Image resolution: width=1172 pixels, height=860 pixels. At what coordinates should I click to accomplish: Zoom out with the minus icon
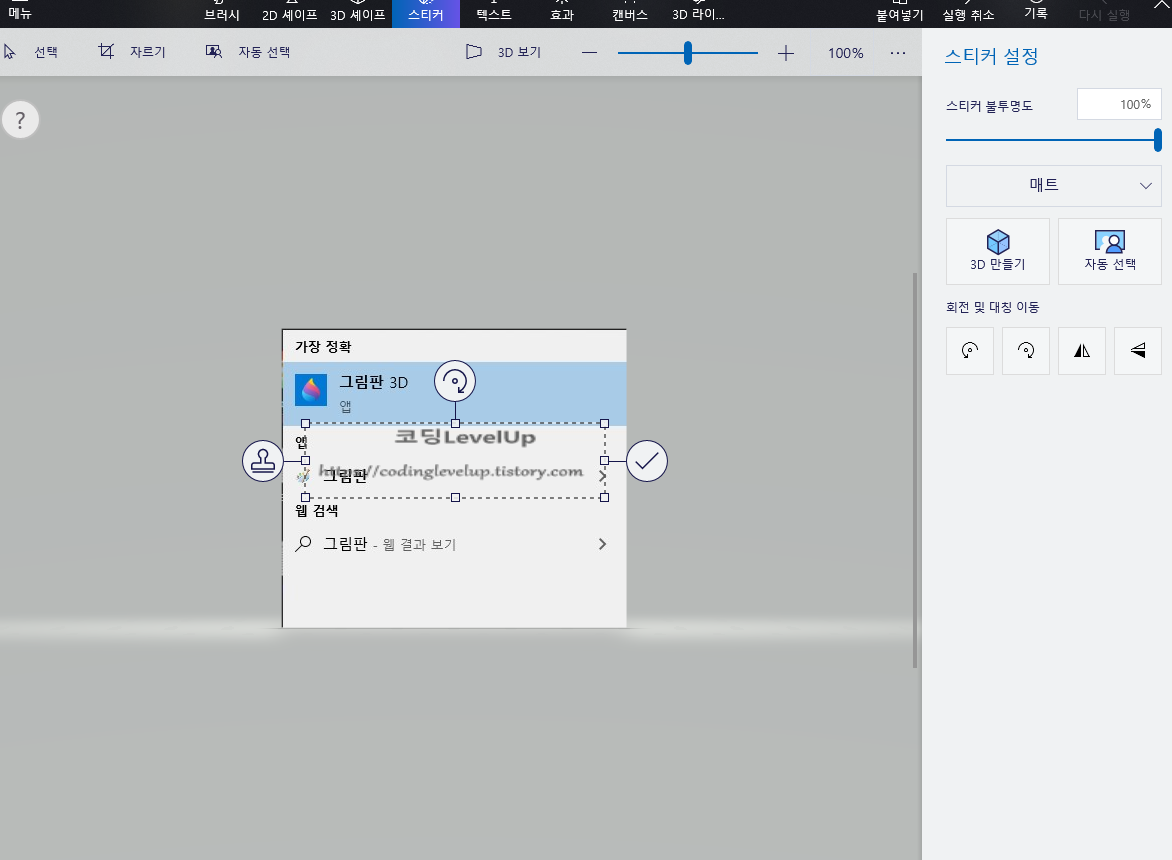click(590, 53)
